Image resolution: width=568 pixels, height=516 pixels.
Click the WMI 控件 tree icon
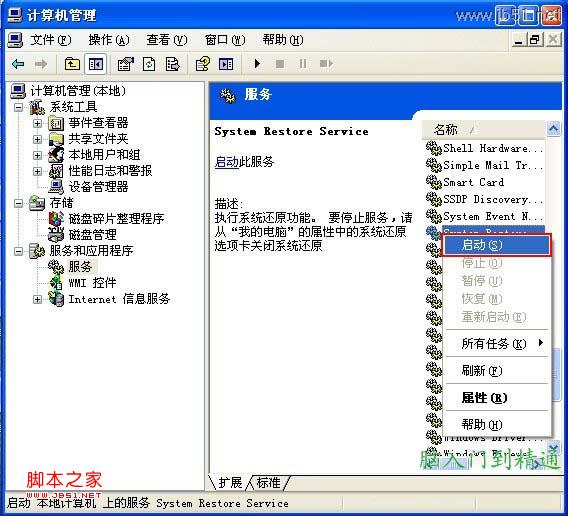point(56,283)
